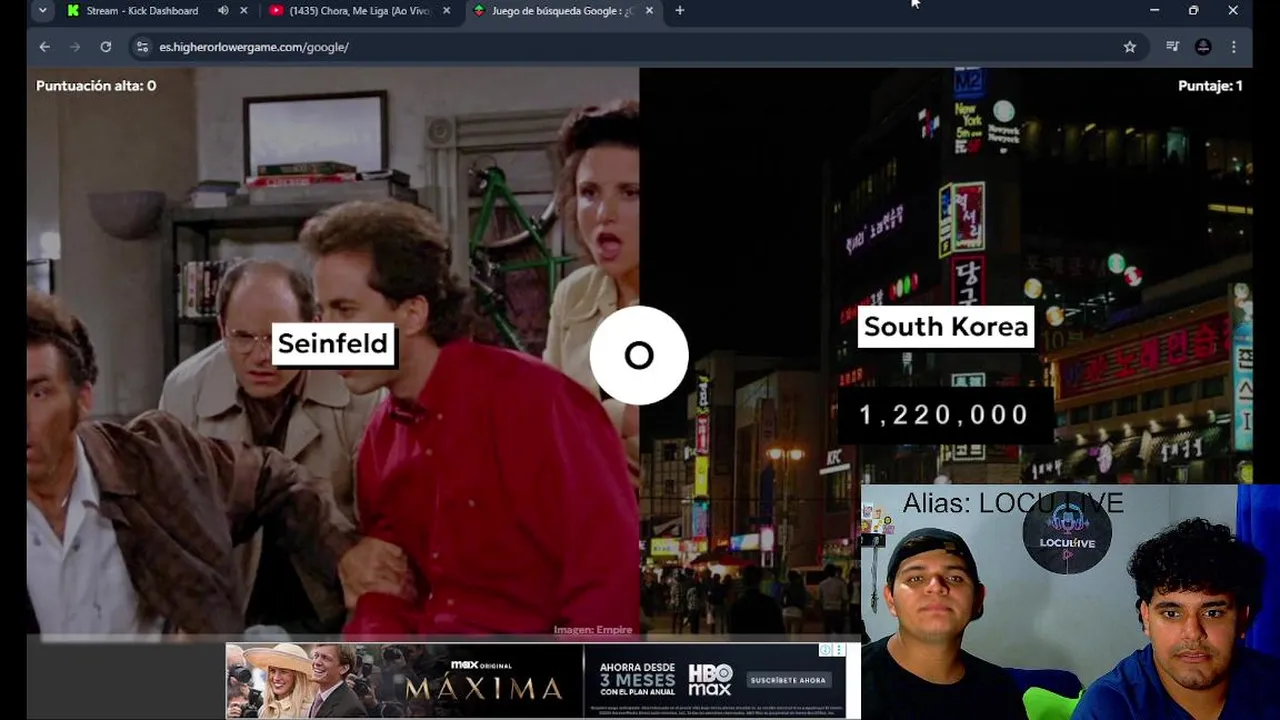Go back to the previous page
This screenshot has height=720, width=1280.
[44, 47]
